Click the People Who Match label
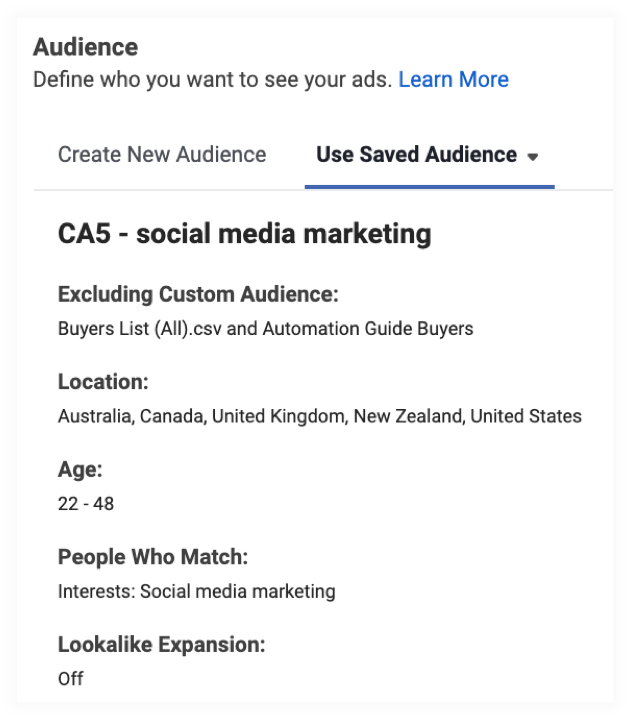The image size is (630, 720). coord(152,558)
